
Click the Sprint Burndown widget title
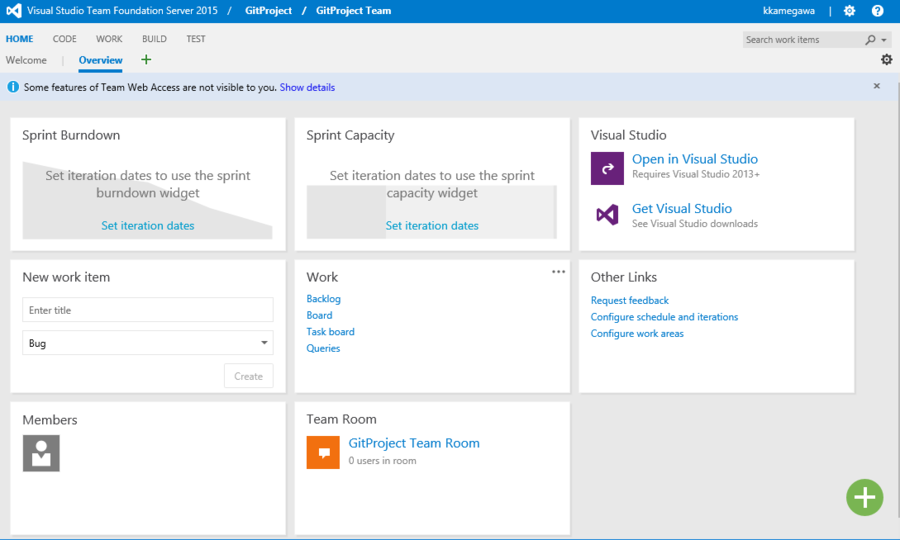coord(71,135)
